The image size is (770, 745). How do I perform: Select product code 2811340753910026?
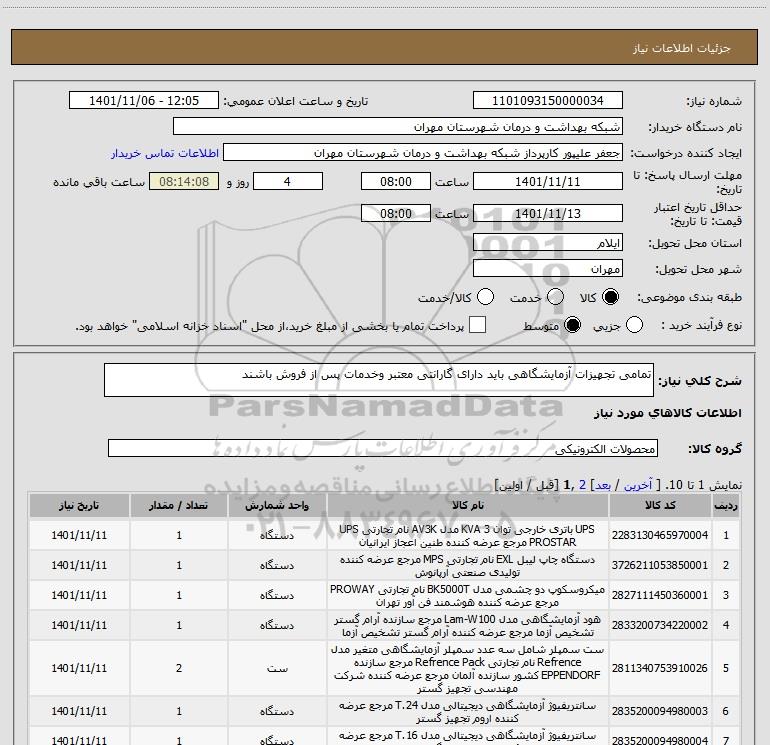pos(660,668)
